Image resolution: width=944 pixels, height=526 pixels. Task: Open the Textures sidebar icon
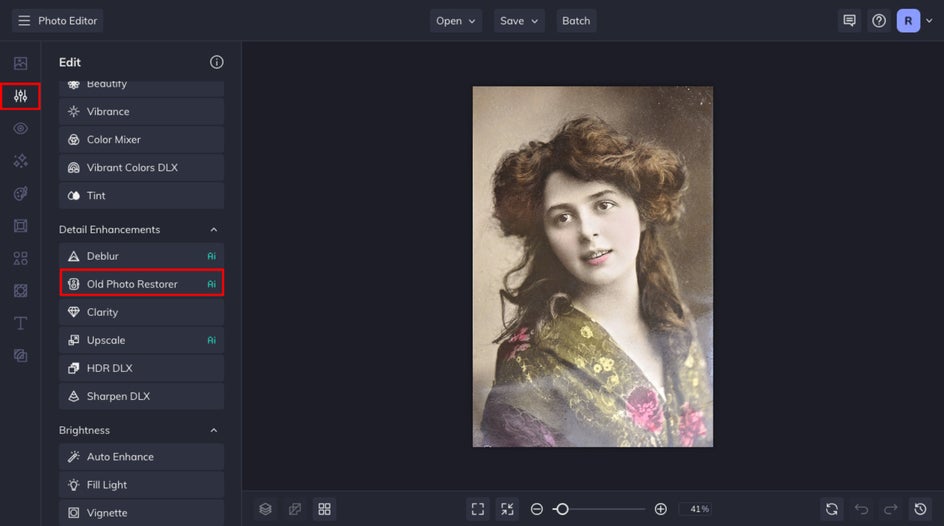20,356
